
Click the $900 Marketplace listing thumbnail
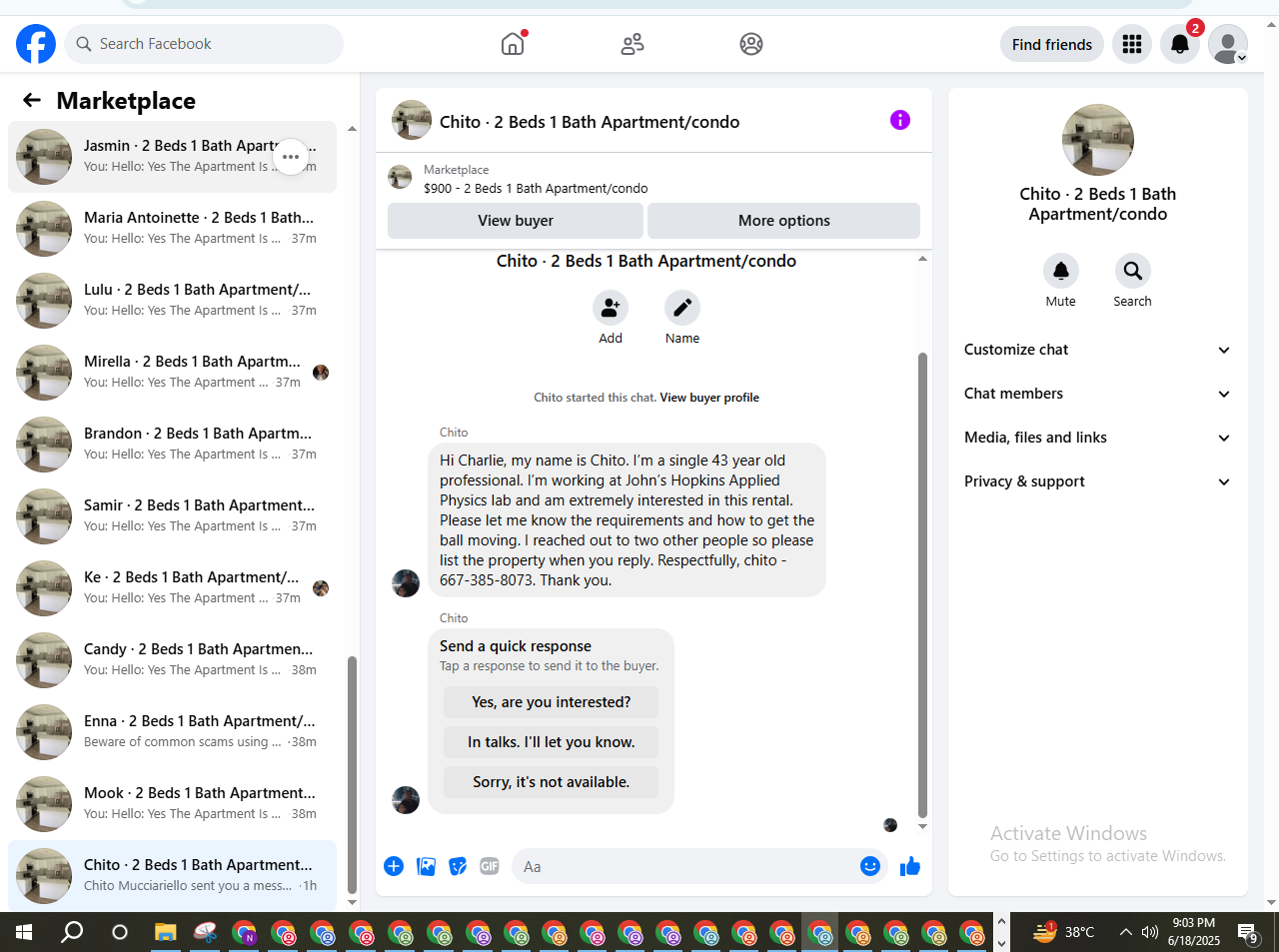400,178
